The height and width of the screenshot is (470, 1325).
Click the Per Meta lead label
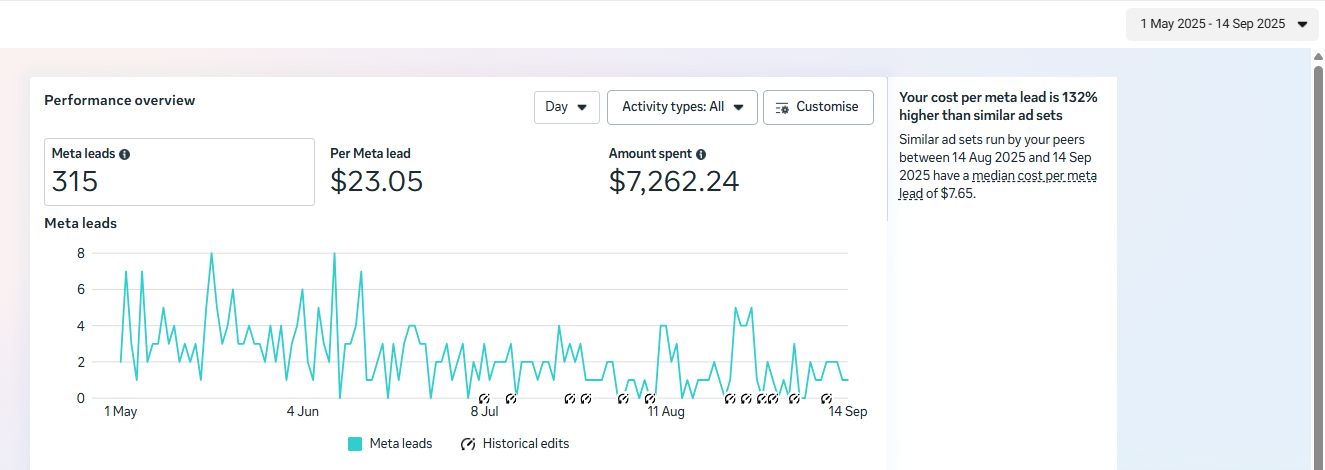click(370, 154)
